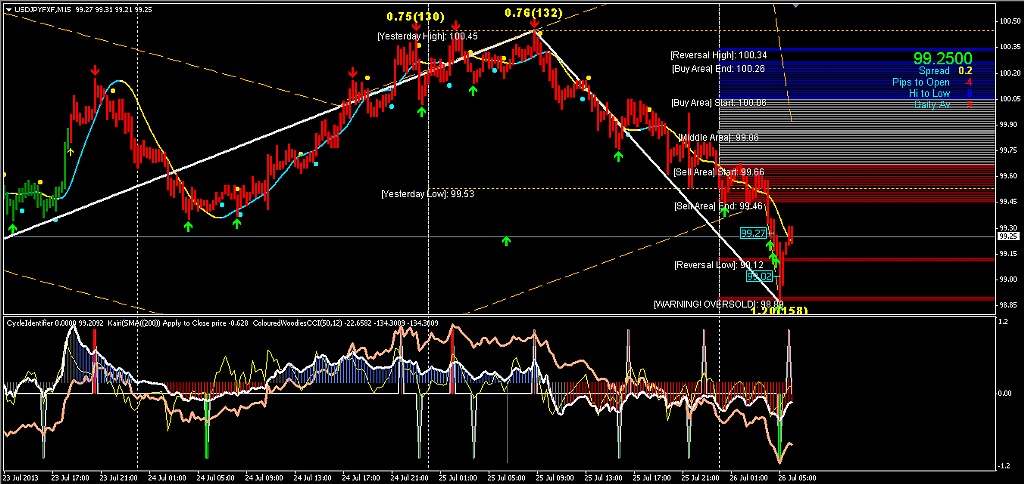
Task: Select the Spread 0.2 info line
Action: tap(945, 71)
